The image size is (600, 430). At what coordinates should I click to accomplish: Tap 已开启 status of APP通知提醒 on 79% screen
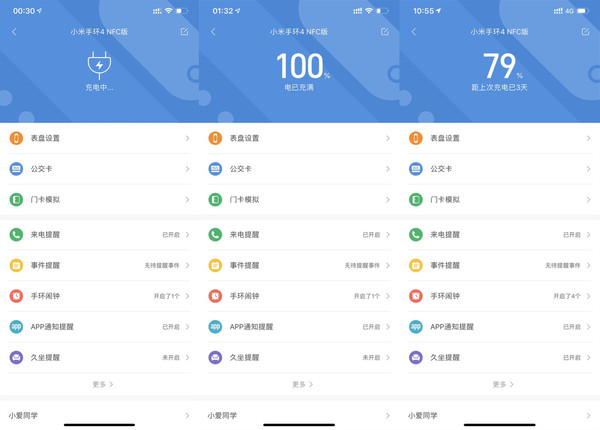[572, 327]
